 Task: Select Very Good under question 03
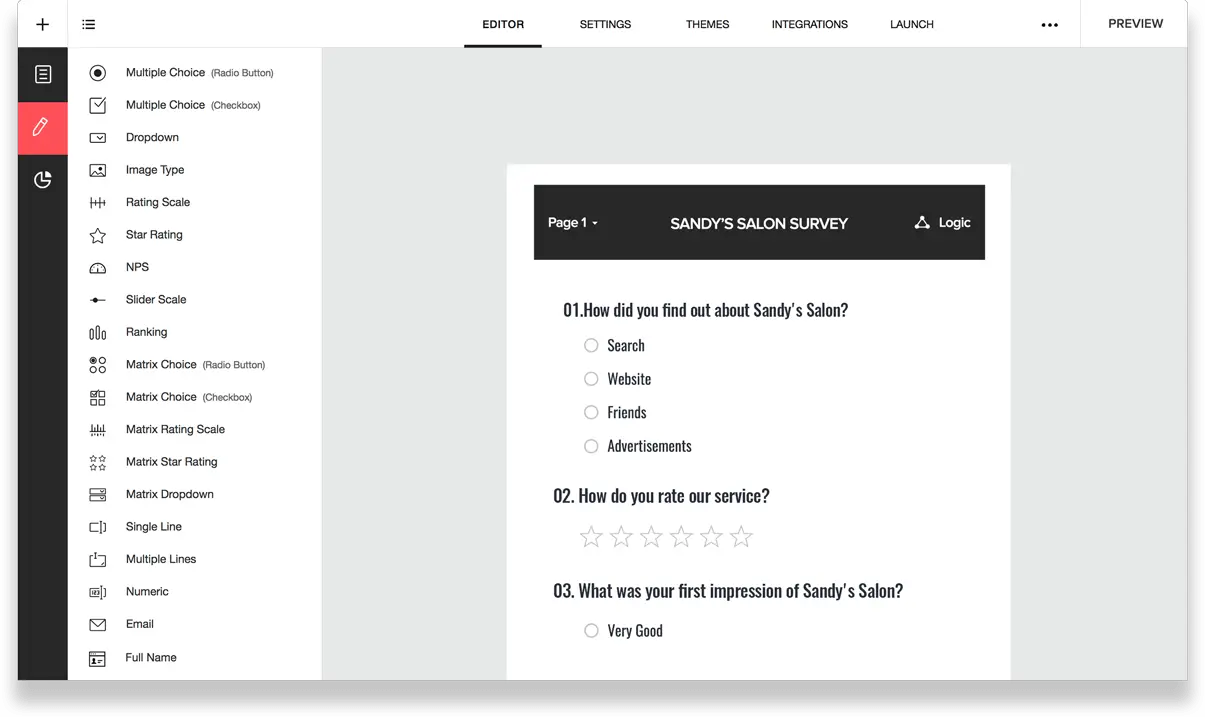coord(591,630)
